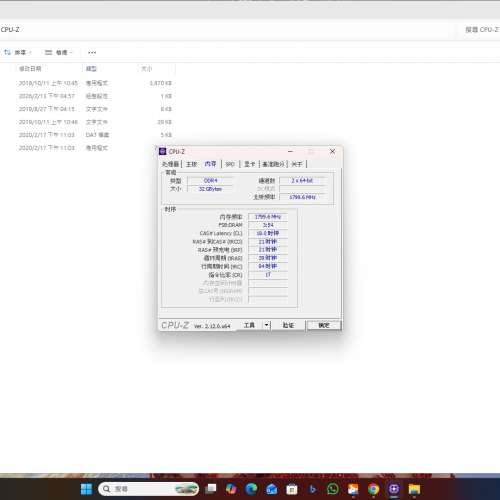Screen dimensions: 500x500
Task: Open Task View in the taskbar
Action: coord(211,489)
